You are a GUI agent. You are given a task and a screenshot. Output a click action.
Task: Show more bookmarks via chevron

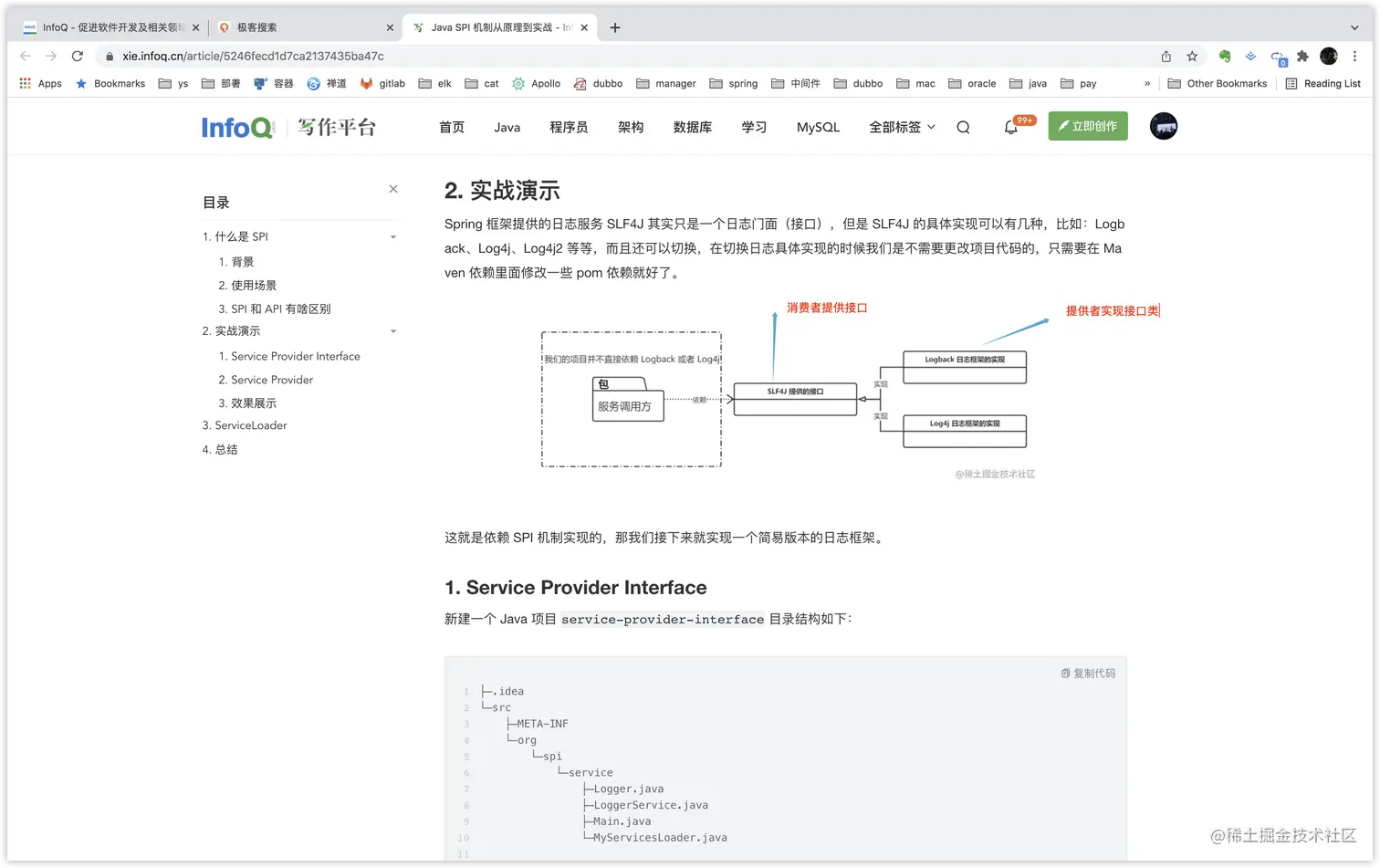1147,83
